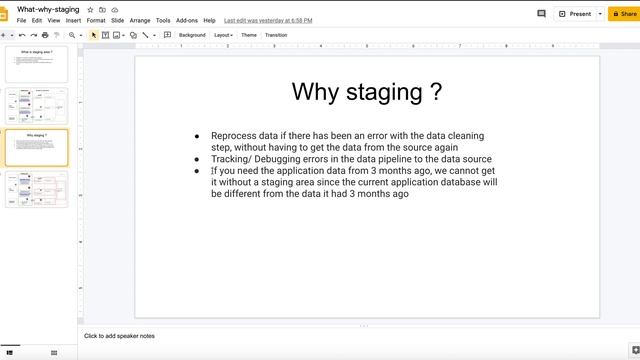
Task: Select the line tool
Action: tap(145, 35)
